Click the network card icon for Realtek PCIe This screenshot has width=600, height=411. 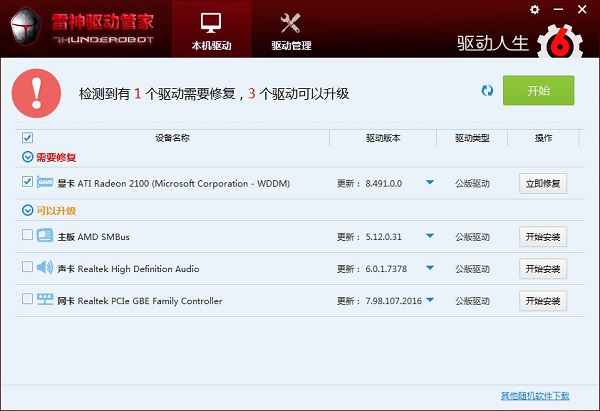point(45,300)
